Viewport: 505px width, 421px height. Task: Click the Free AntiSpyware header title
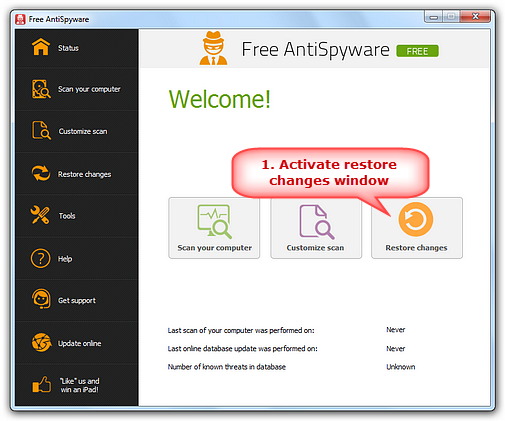point(315,50)
